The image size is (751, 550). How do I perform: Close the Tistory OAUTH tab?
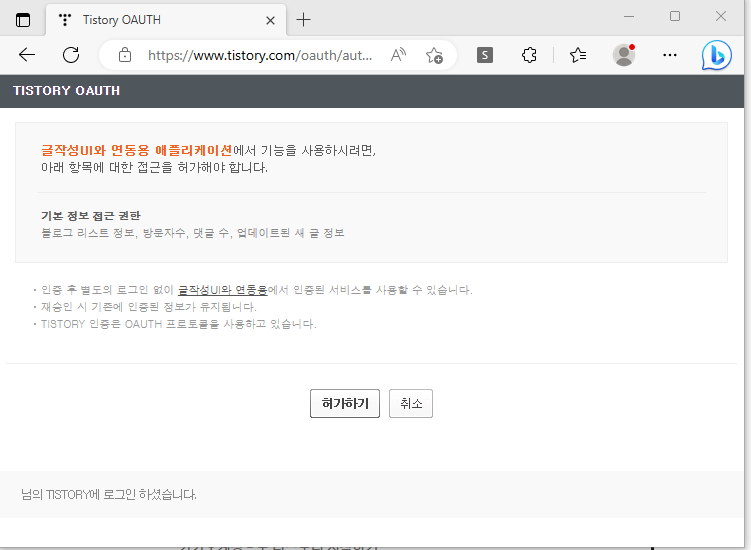pyautogui.click(x=270, y=20)
